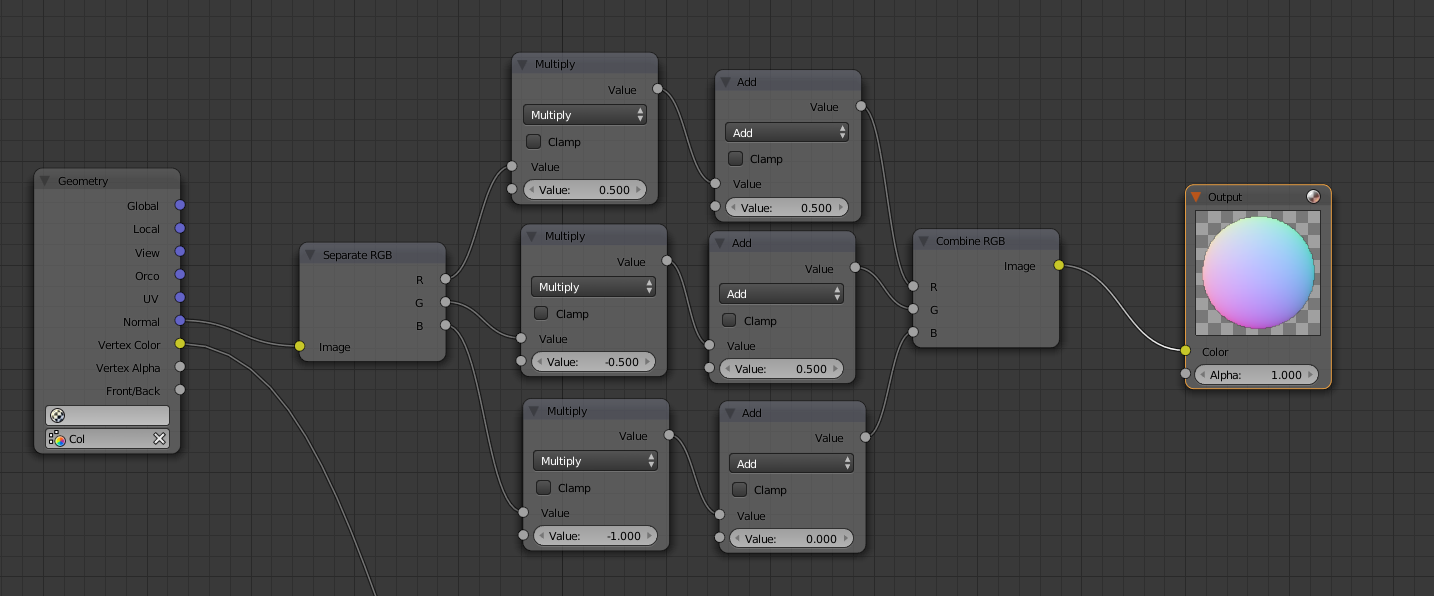Clear the Col vertex color layer with X icon

pos(159,439)
